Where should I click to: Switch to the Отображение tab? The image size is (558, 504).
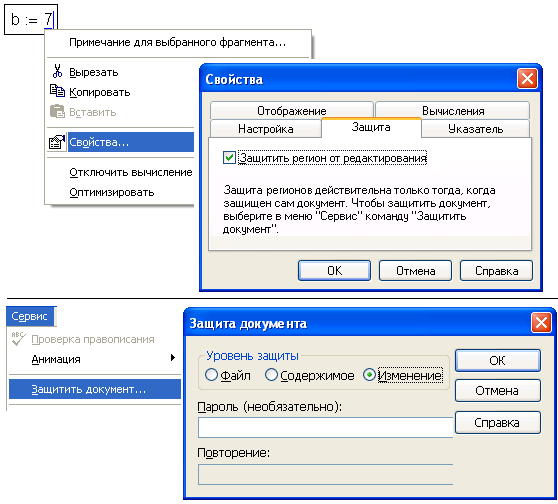point(291,110)
